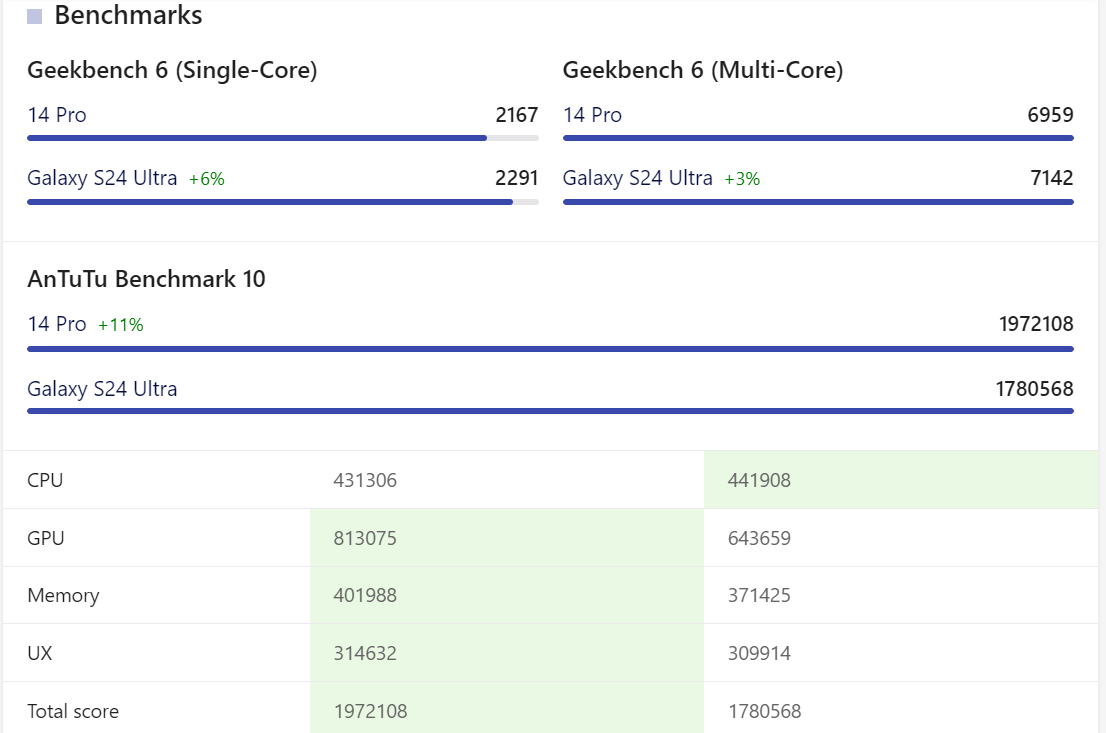This screenshot has width=1106, height=733.
Task: Open the 14 Pro link under AnTuTu Benchmark 10
Action: [56, 324]
